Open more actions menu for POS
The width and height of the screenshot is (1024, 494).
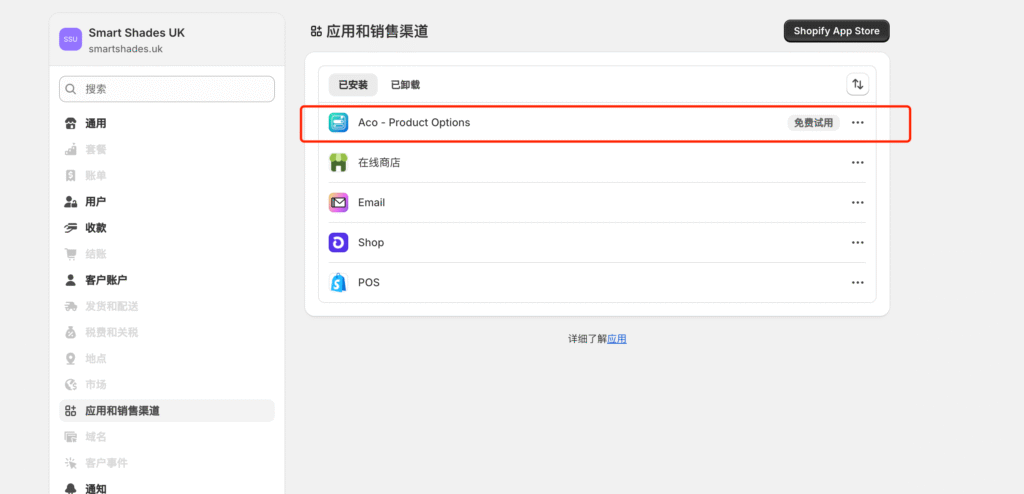tap(857, 282)
